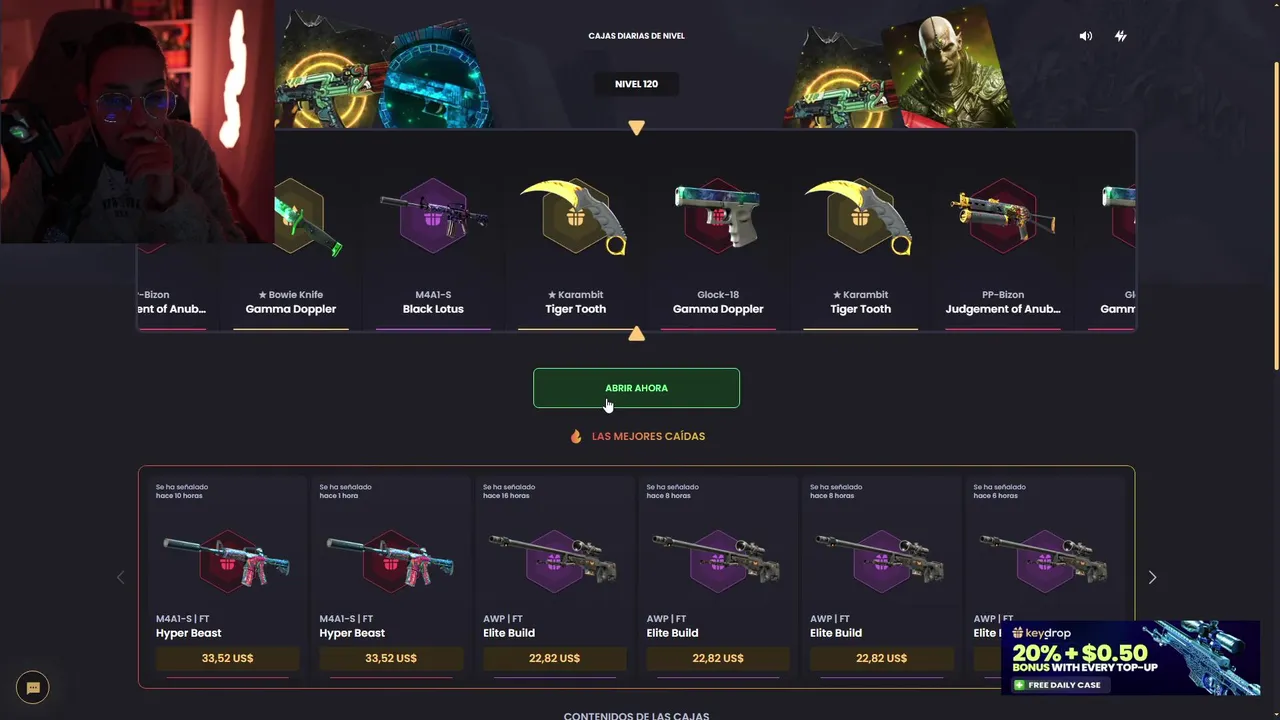The height and width of the screenshot is (720, 1280).
Task: Open the AWP Elite Build drop from 16 hours ago
Action: [x=554, y=578]
